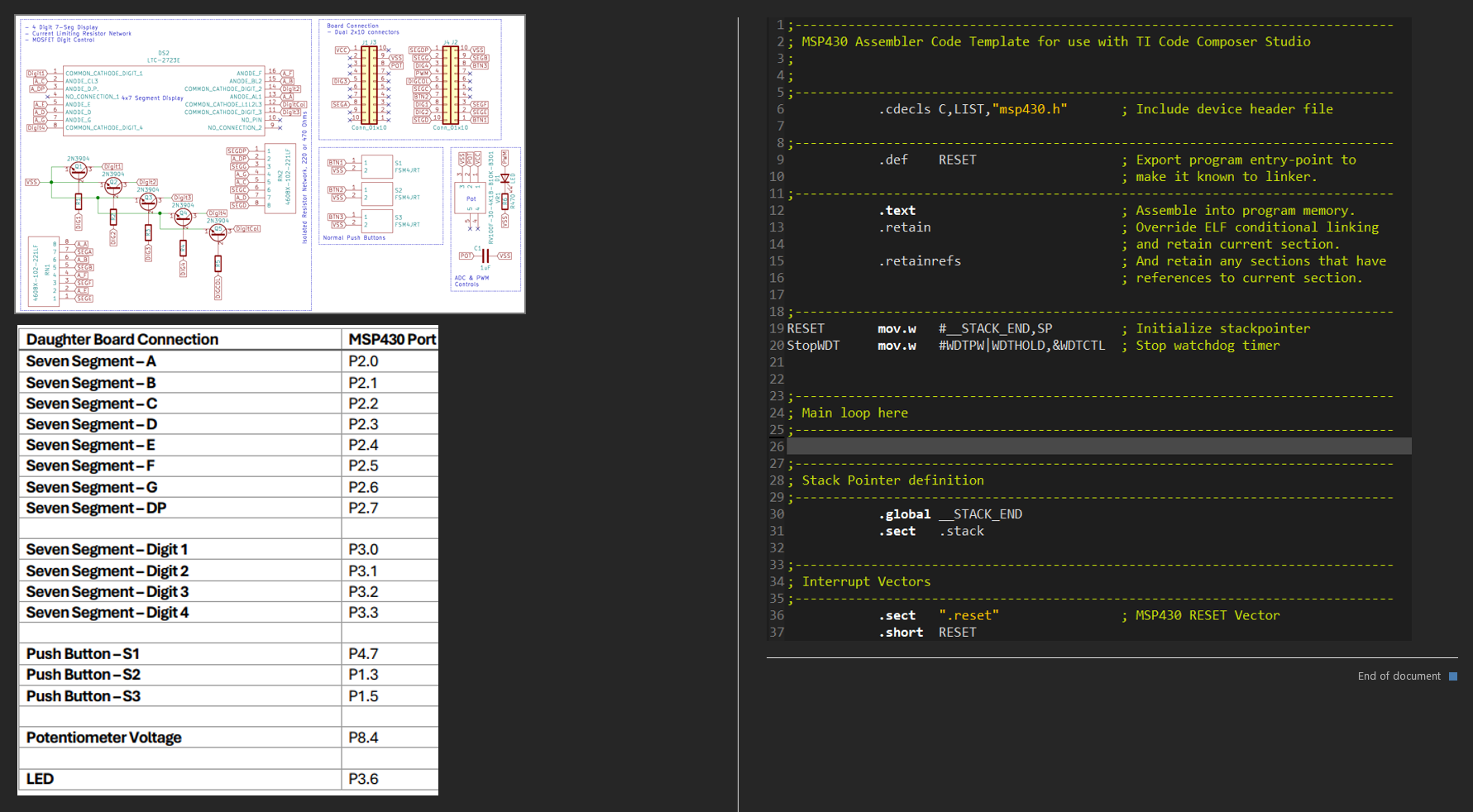Viewport: 1473px width, 812px height.
Task: Click the "Seven Segment – A" table cell
Action: 91,361
